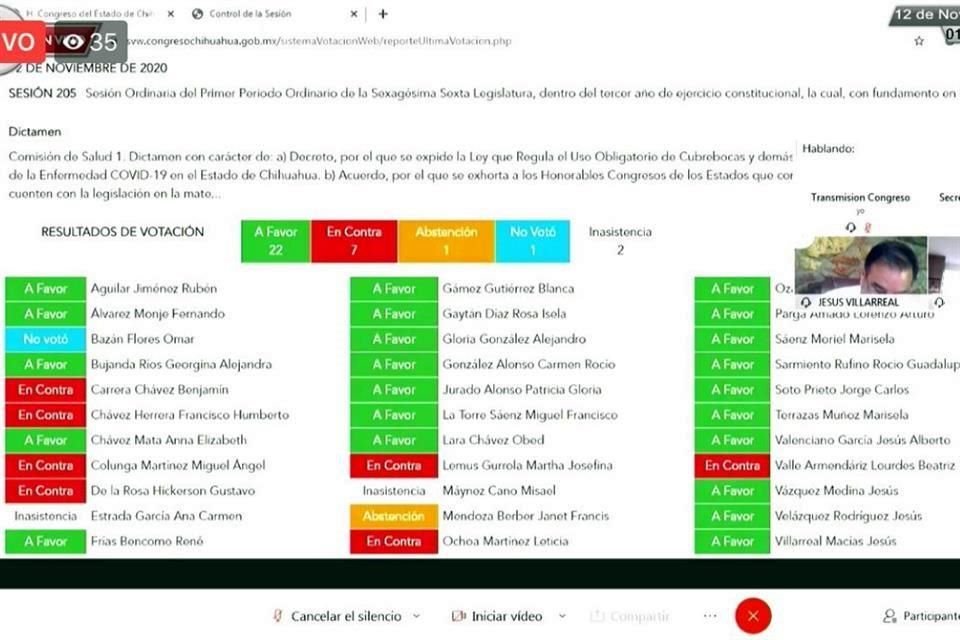Click the microphone icon for Cancelar el silencio
Screen dimensions: 960x640
[278, 616]
